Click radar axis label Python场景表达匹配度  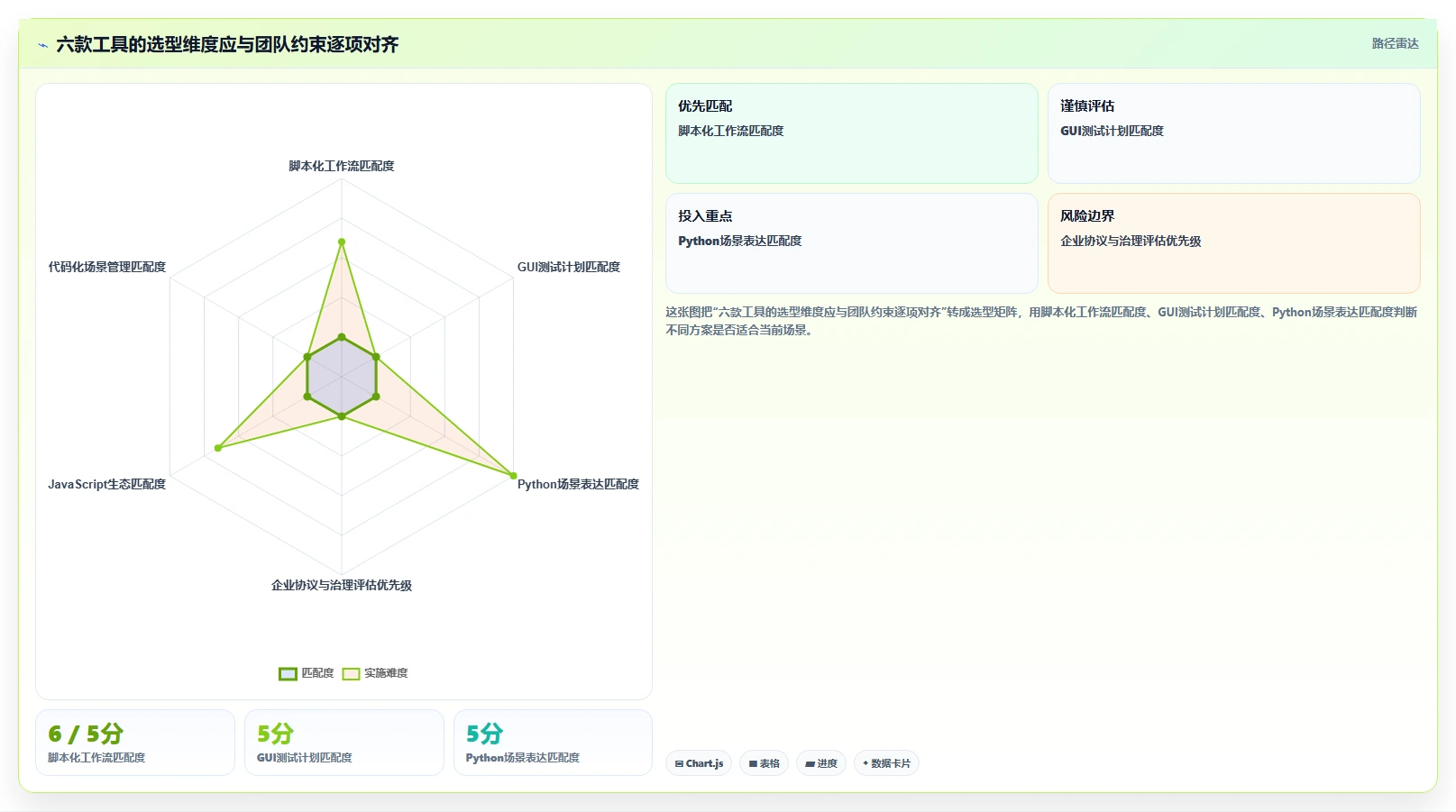pos(578,484)
